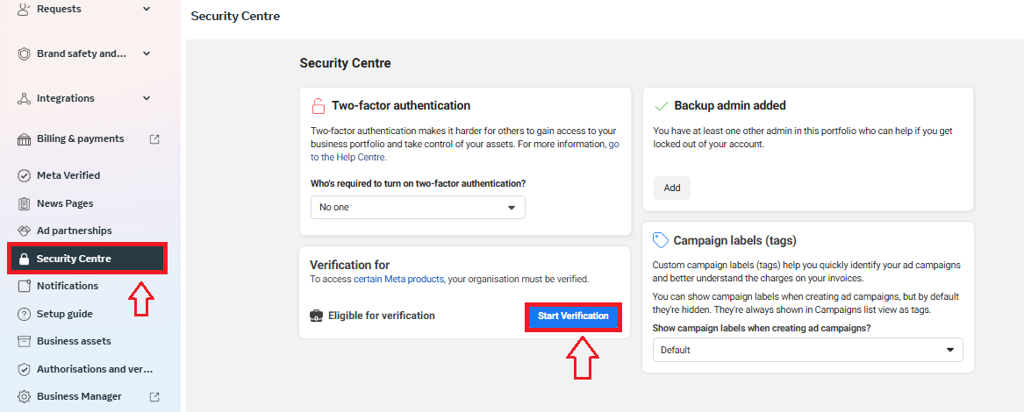Open the 'certain Meta products' link
The height and width of the screenshot is (412, 1024).
tap(398, 279)
